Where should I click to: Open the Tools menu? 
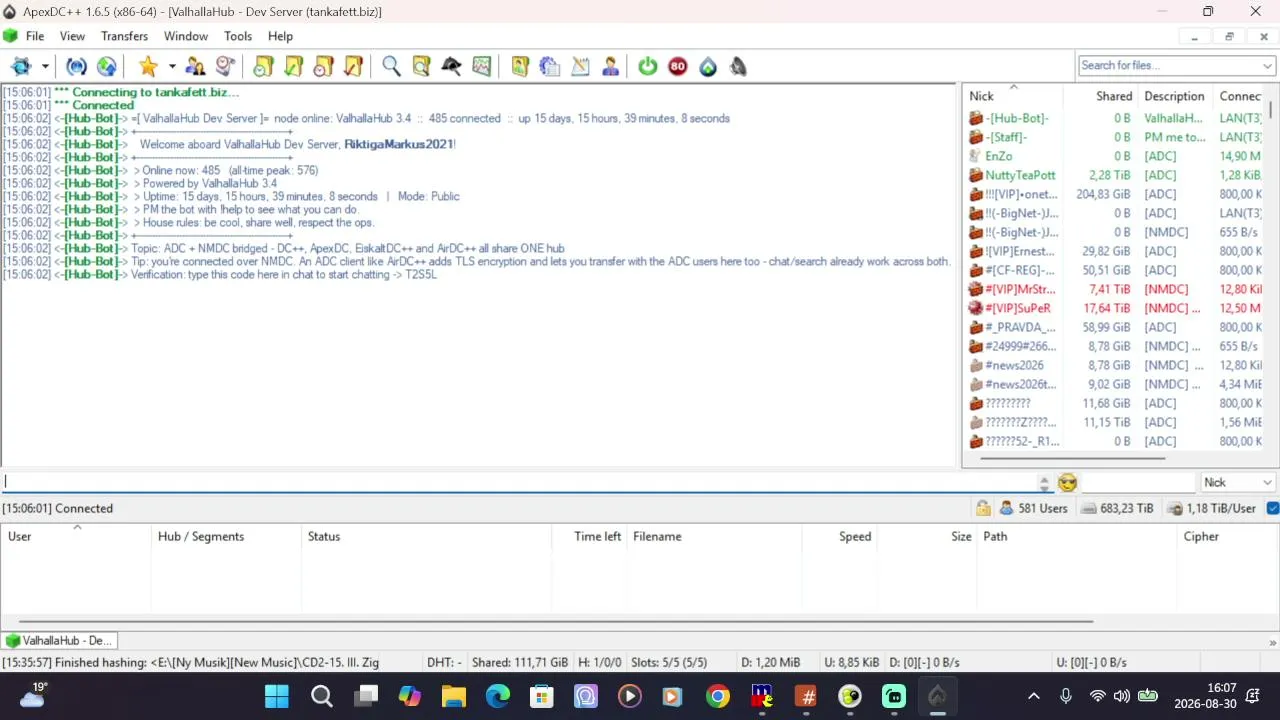point(238,36)
